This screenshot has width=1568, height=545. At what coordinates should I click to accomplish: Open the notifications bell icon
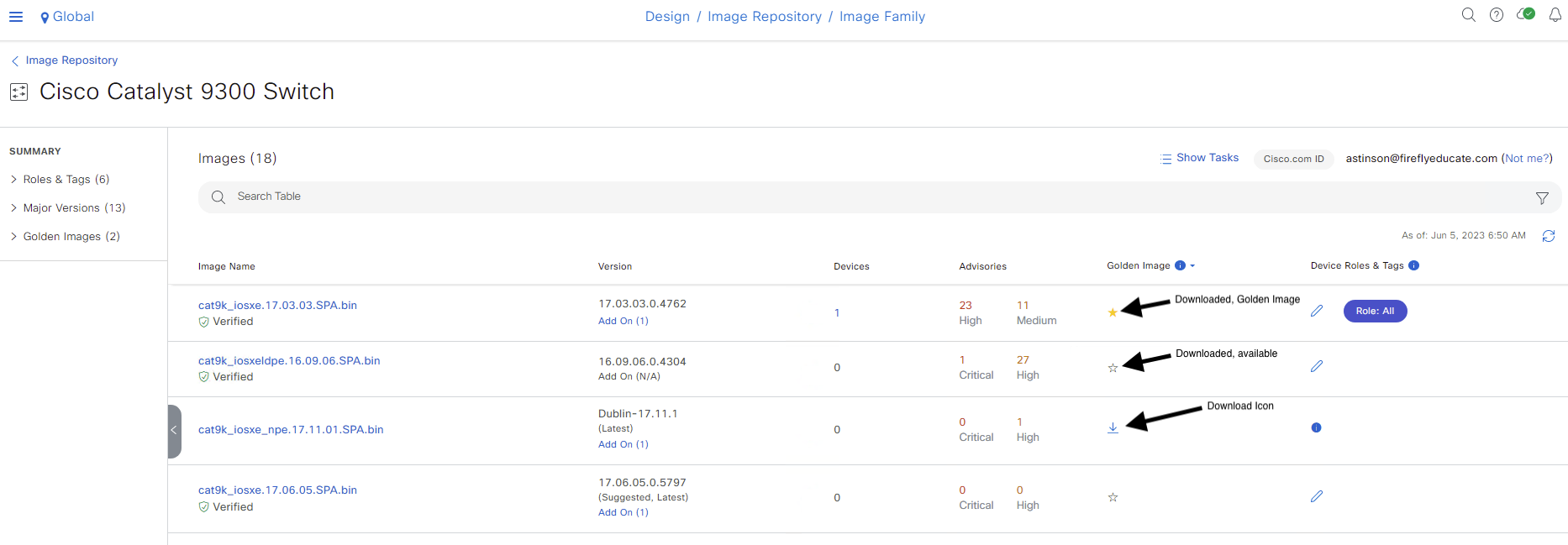click(x=1555, y=15)
